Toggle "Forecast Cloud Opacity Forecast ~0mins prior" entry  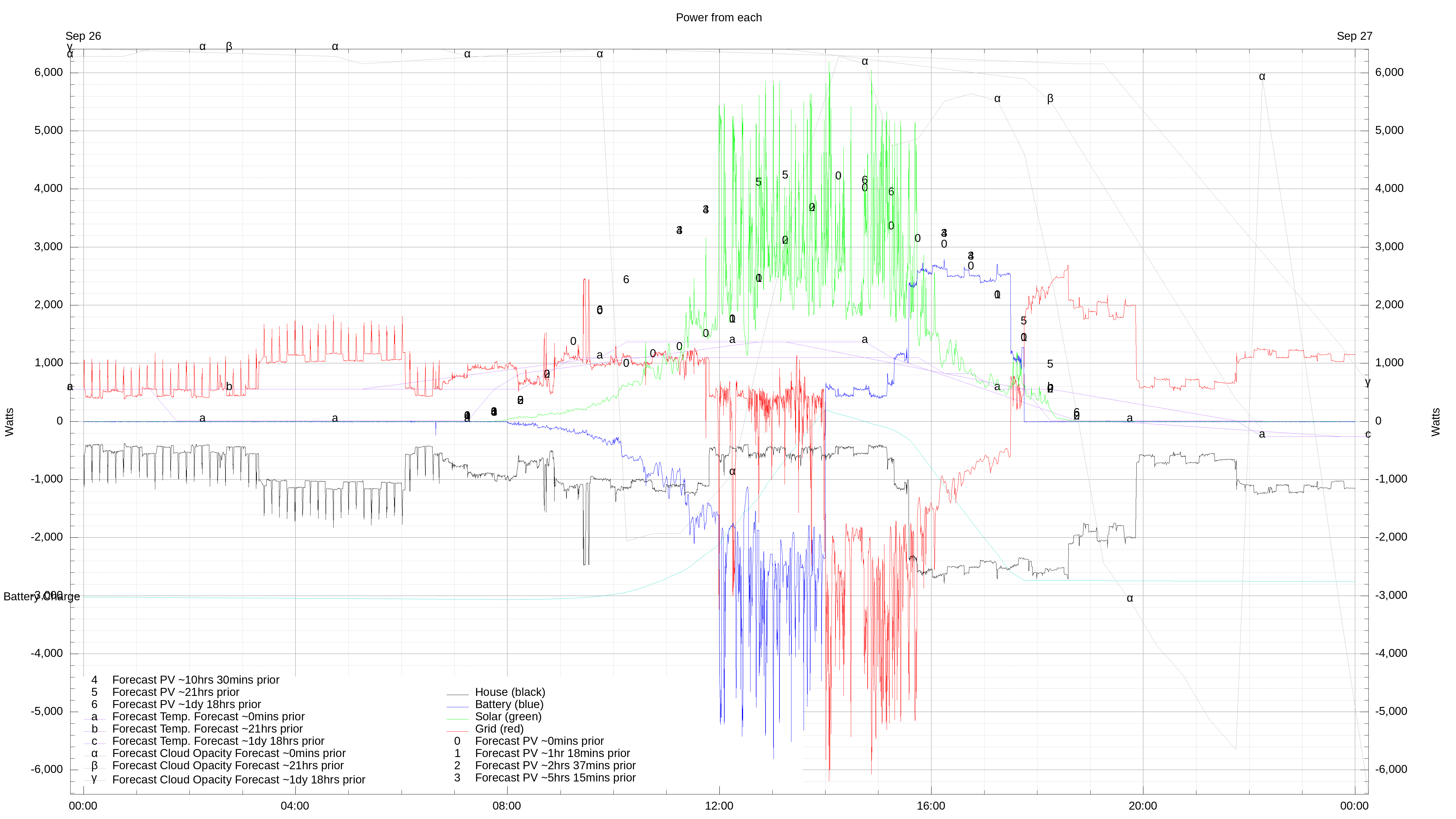[229, 753]
